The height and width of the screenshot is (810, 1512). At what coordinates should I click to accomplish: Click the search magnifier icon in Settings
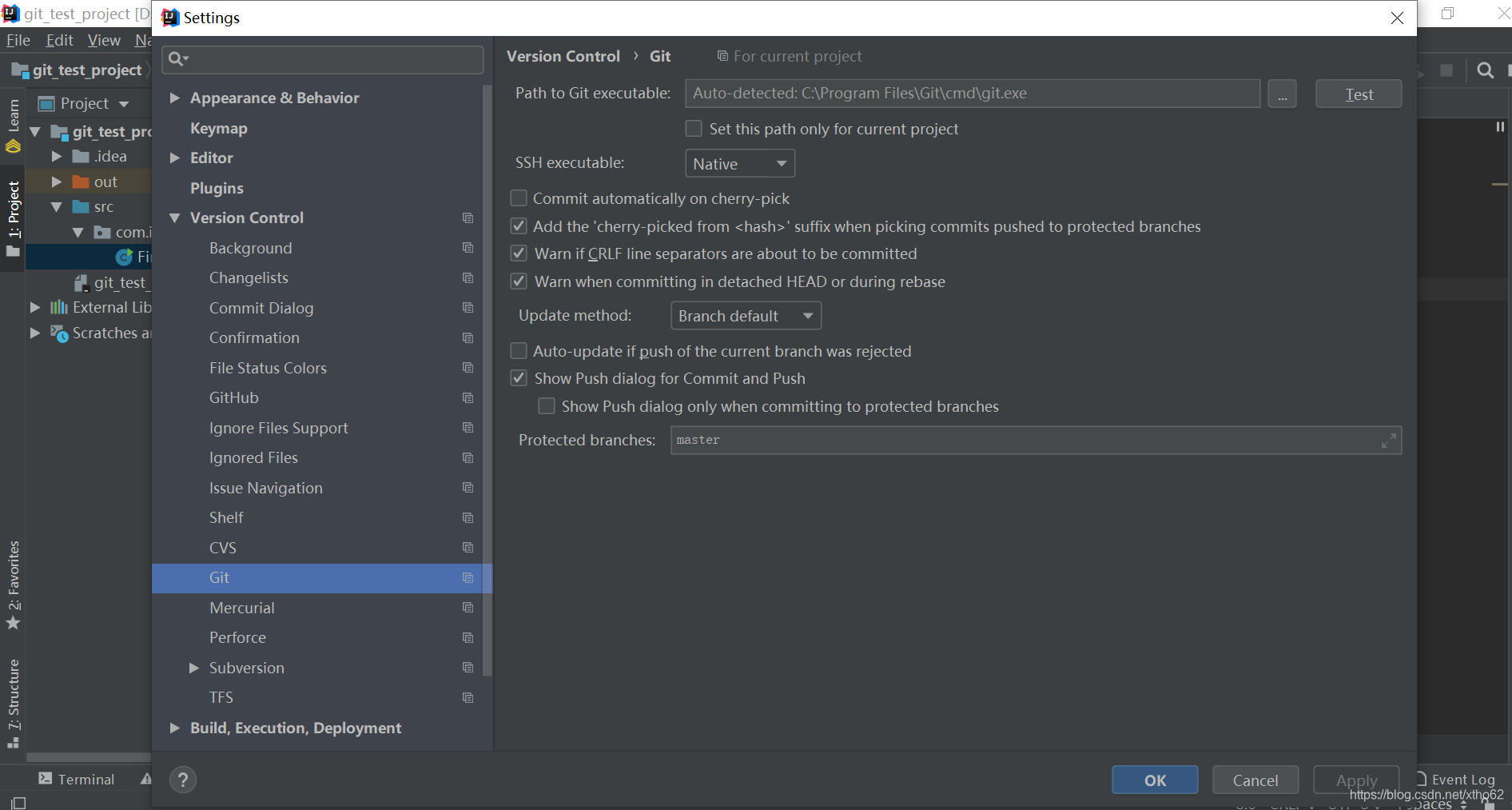pyautogui.click(x=177, y=58)
